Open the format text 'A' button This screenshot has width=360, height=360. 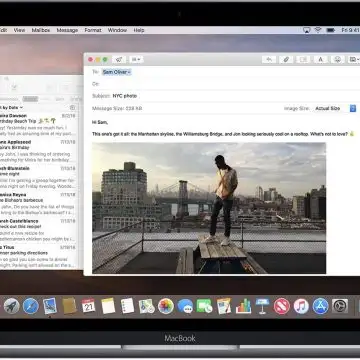coord(320,60)
